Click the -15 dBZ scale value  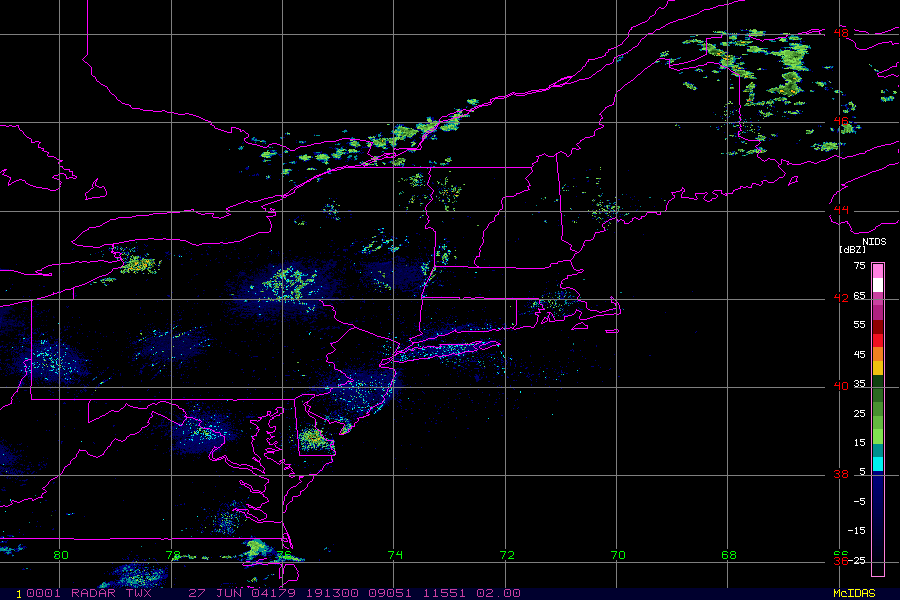856,531
